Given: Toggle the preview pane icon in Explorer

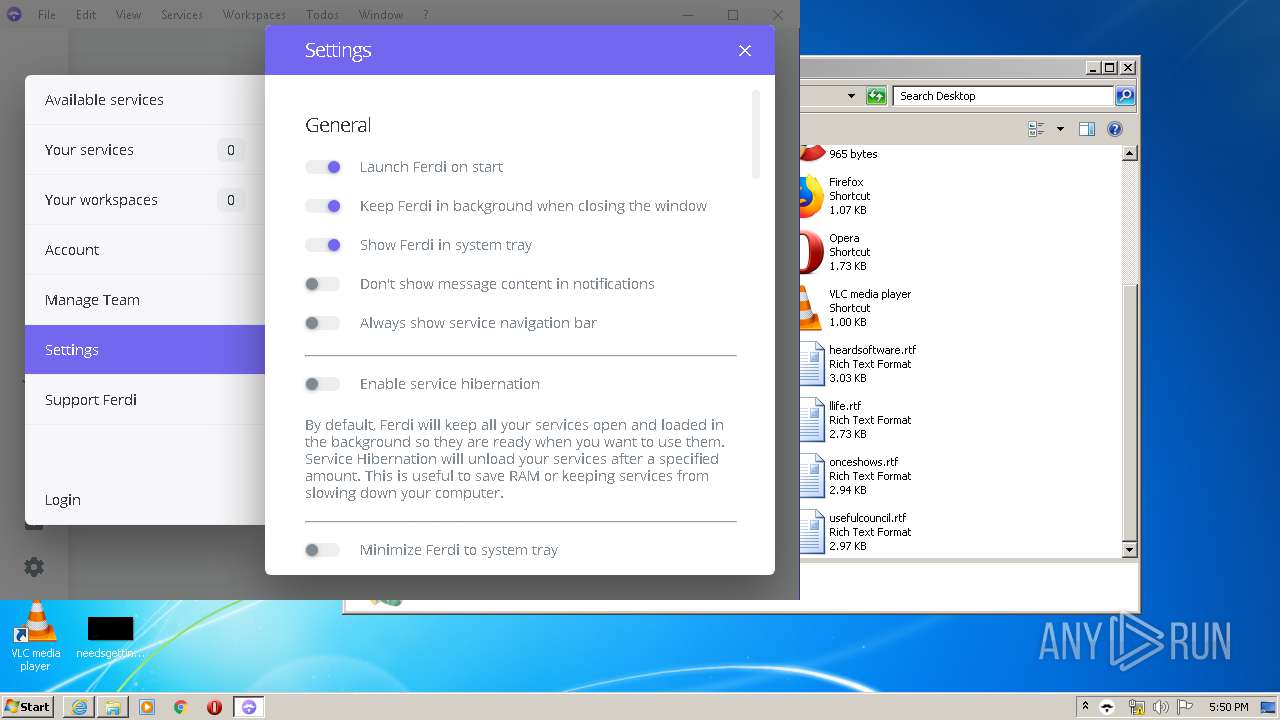Looking at the screenshot, I should pos(1087,129).
